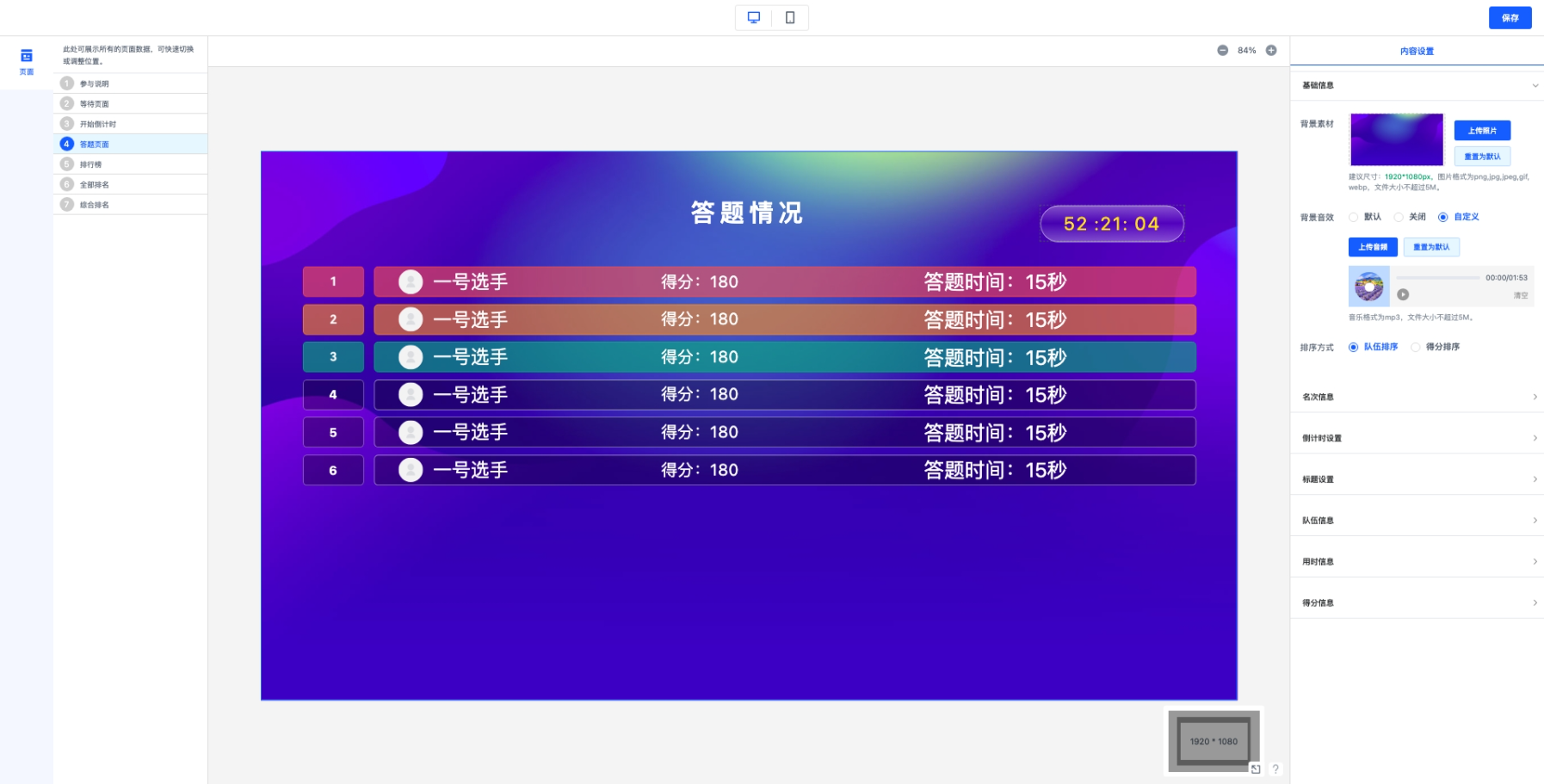Open the 页面 pages panel icon
Image resolution: width=1544 pixels, height=784 pixels.
point(27,60)
